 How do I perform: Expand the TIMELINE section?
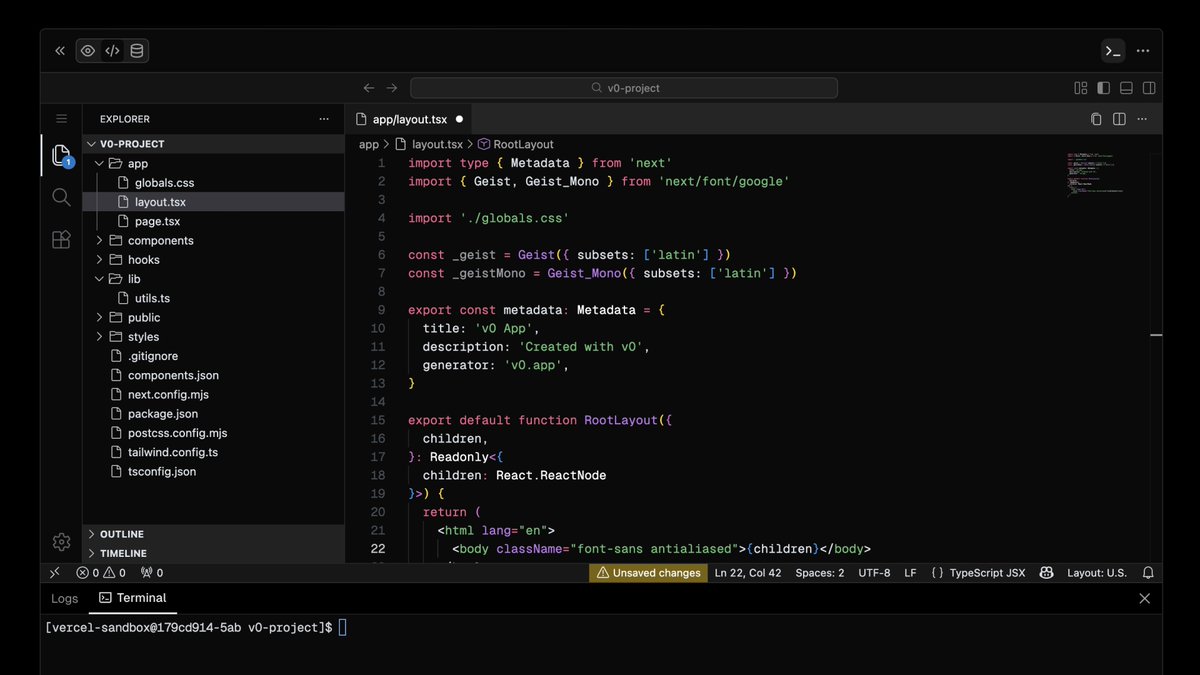click(x=214, y=553)
